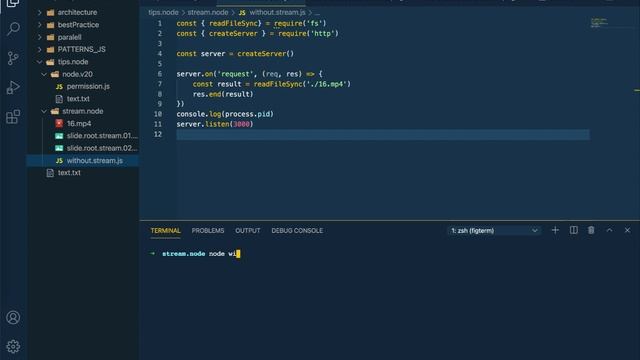Open the Extensions view

(x=13, y=117)
